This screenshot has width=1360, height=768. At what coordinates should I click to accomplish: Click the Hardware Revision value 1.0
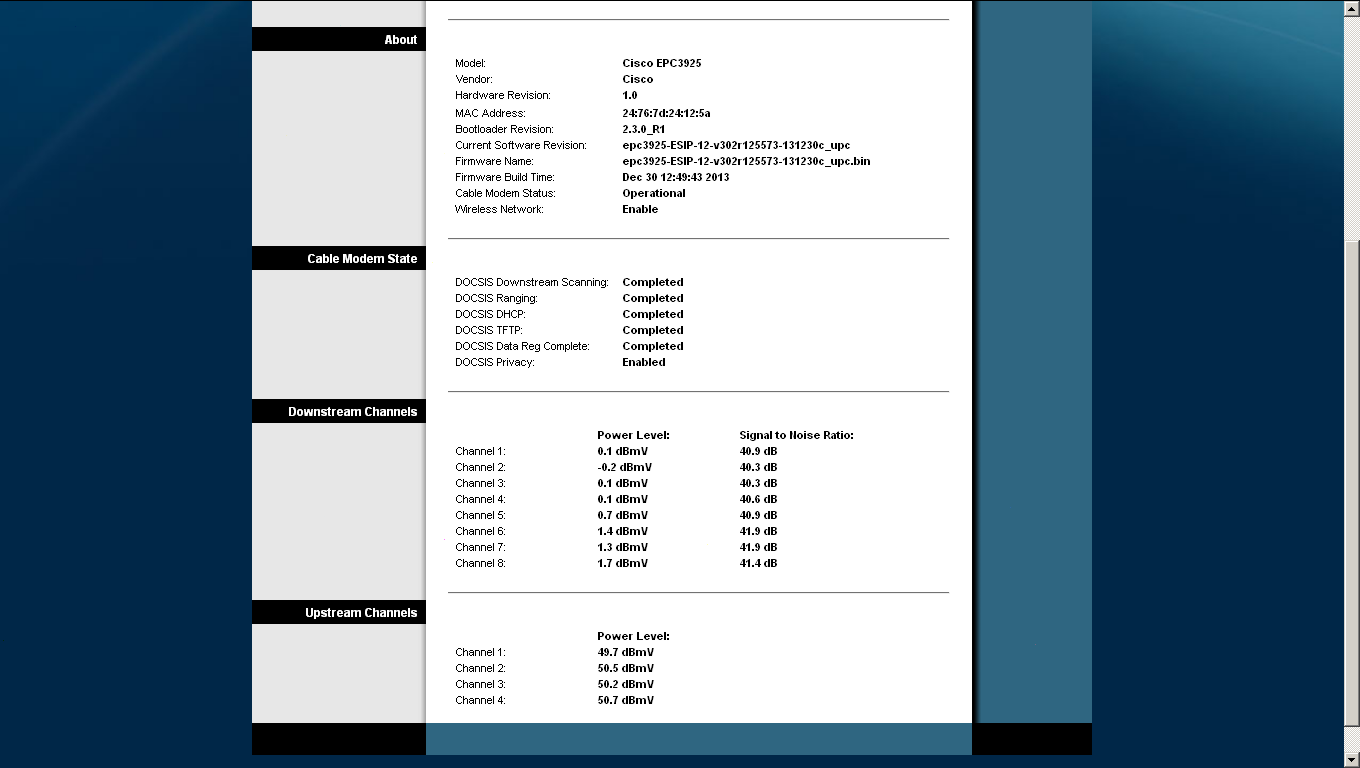click(630, 95)
